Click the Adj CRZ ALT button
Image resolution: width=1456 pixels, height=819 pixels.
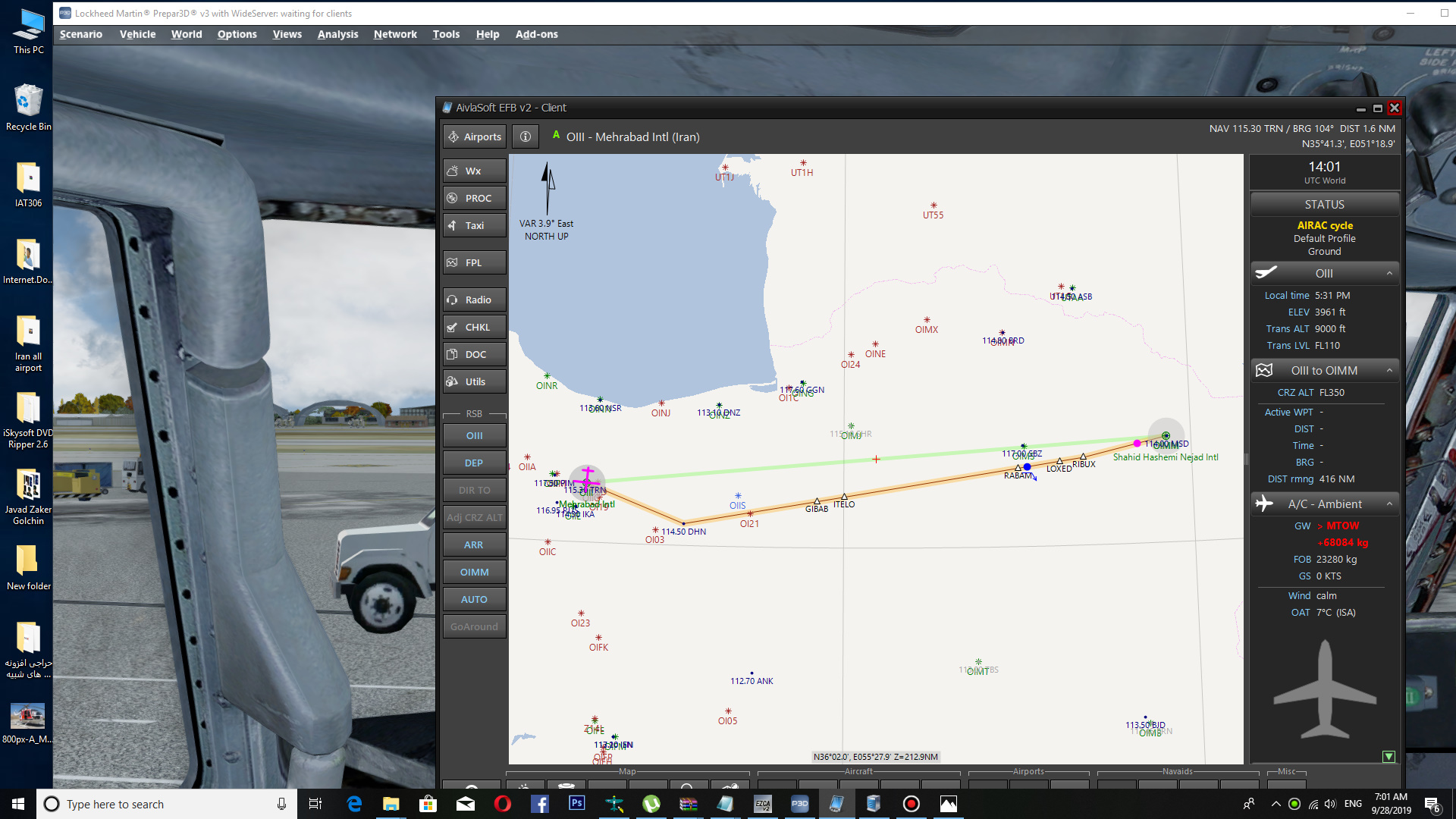click(x=475, y=517)
